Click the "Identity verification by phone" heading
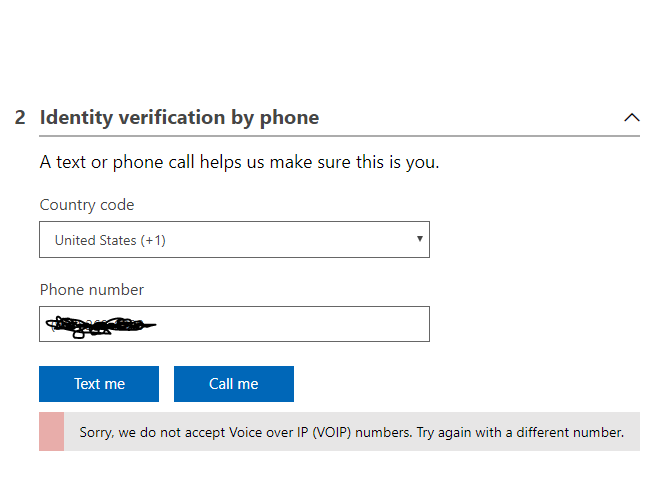Screen dimensions: 666x477 coord(179,117)
